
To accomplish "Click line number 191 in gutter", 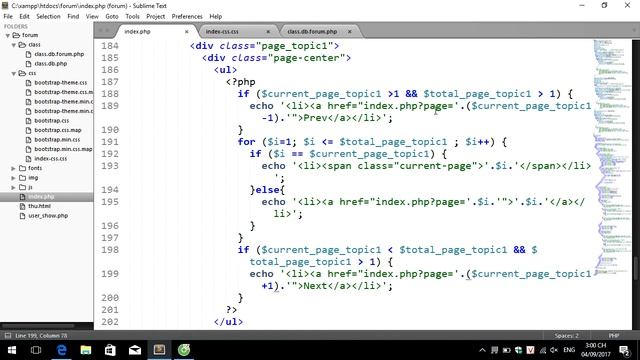I will point(110,142).
